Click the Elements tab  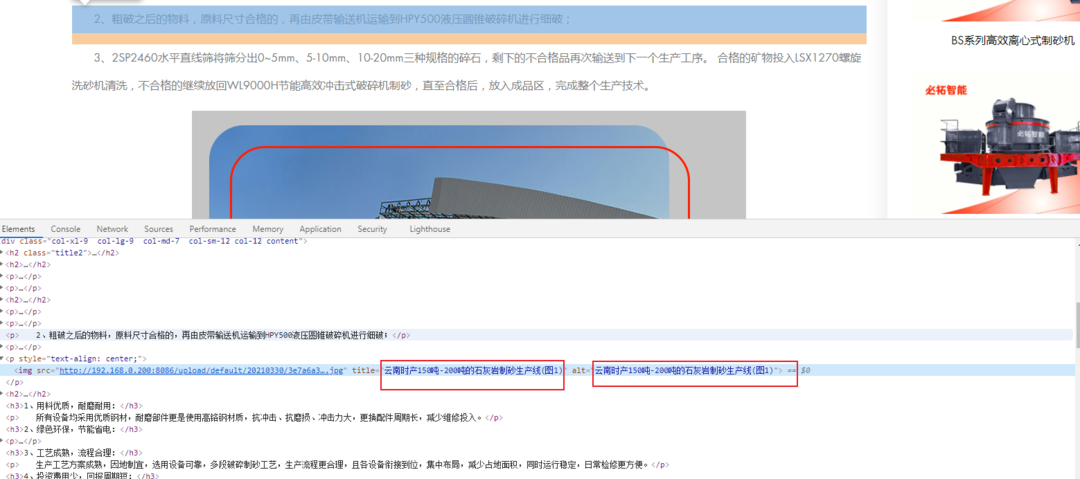point(18,229)
